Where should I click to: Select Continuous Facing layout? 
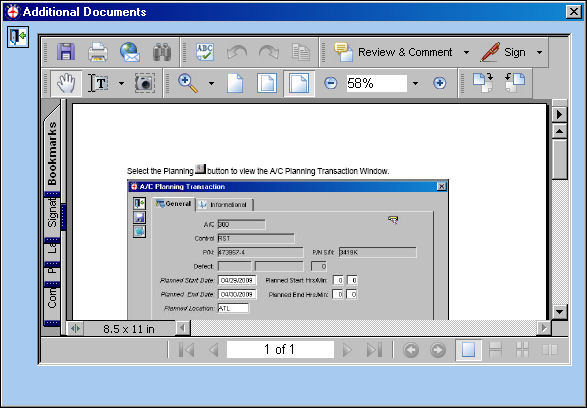click(x=522, y=350)
